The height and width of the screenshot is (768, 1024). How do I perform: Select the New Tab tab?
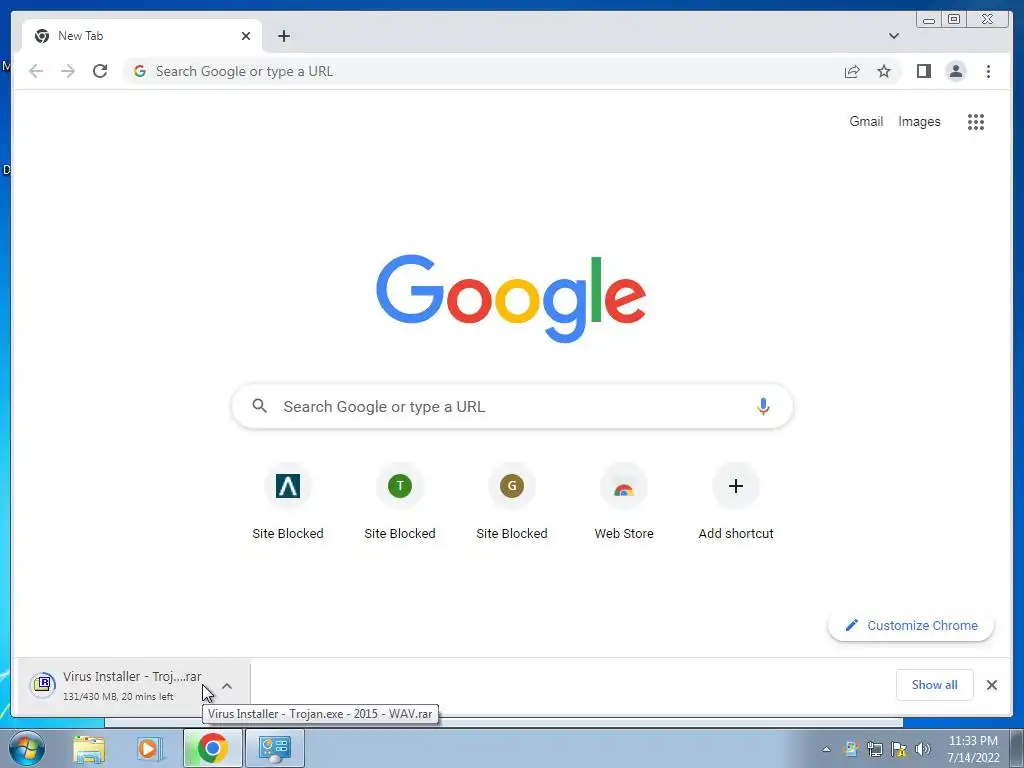pyautogui.click(x=142, y=36)
